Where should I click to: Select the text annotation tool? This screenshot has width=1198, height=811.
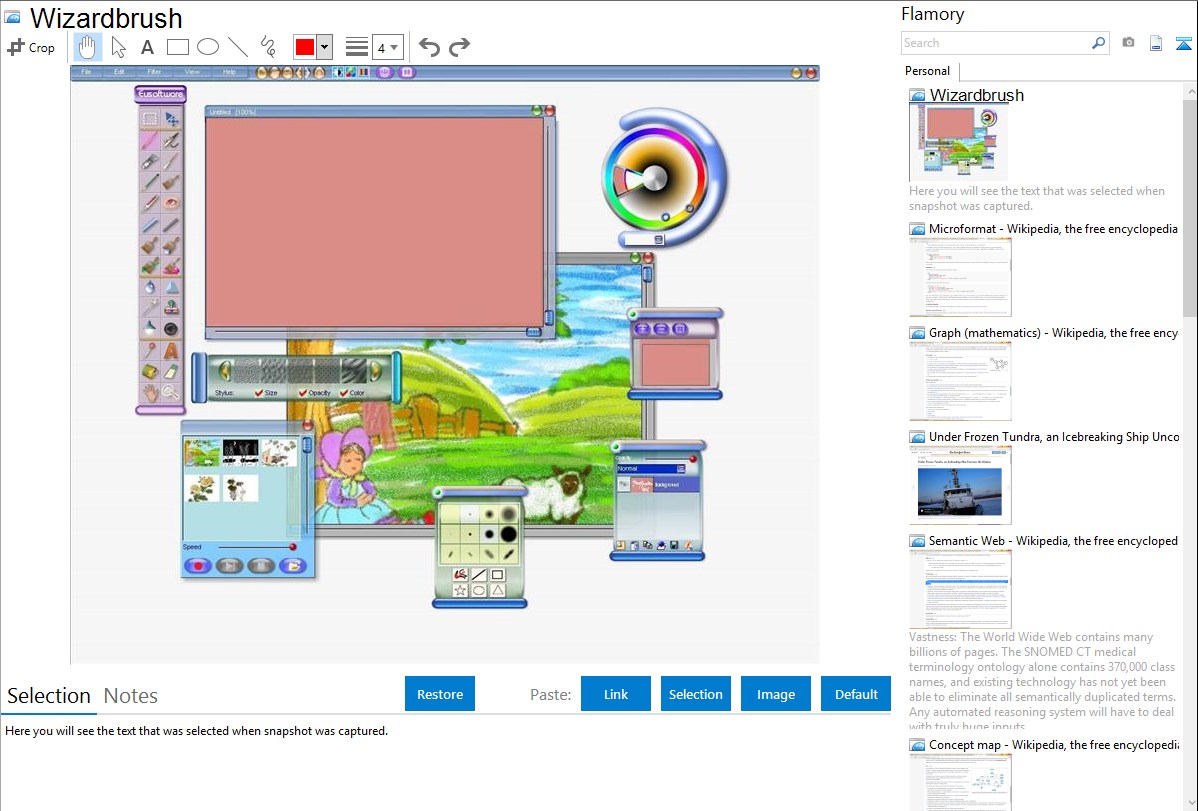point(147,47)
